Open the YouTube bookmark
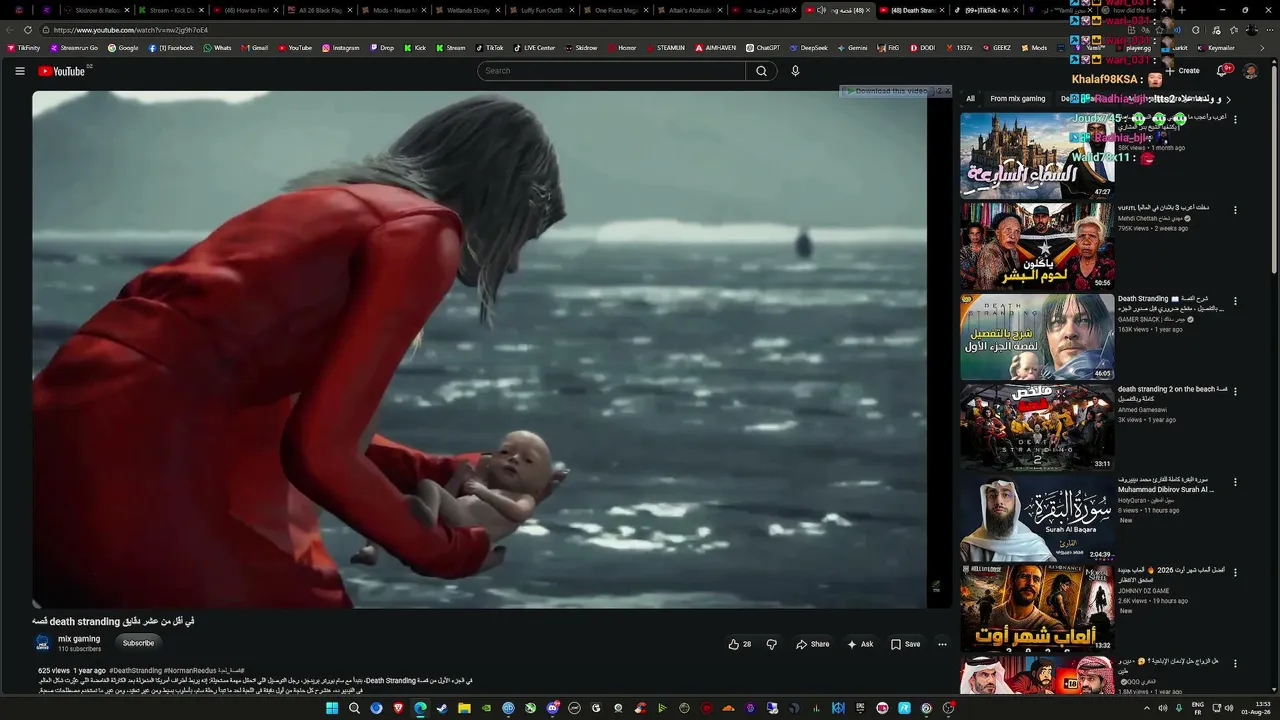 tap(295, 48)
